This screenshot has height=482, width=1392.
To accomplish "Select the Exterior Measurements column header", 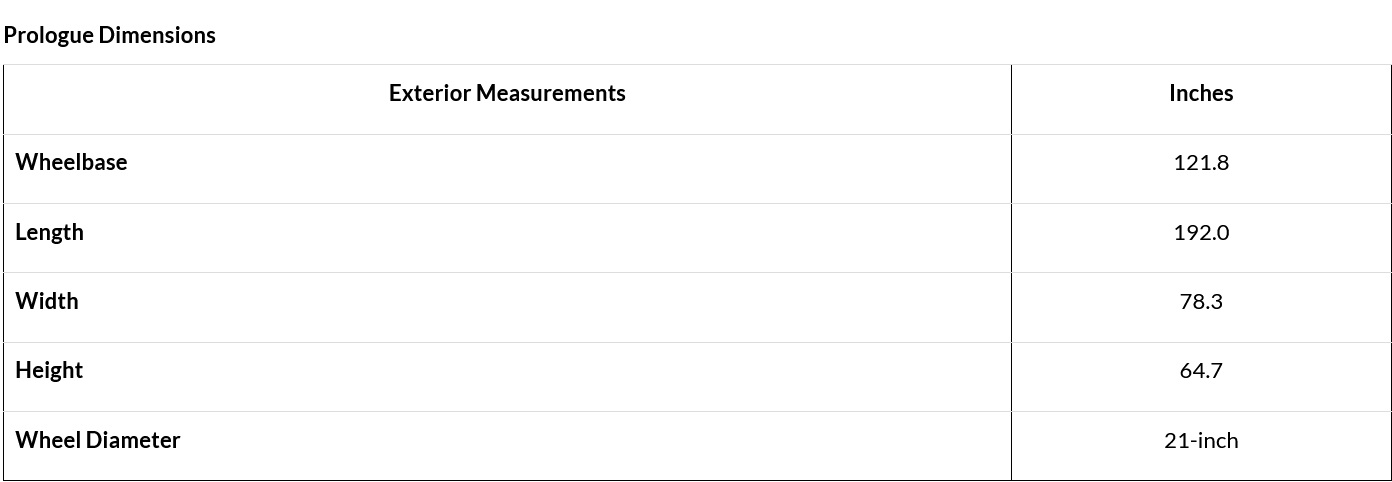I will click(x=507, y=93).
